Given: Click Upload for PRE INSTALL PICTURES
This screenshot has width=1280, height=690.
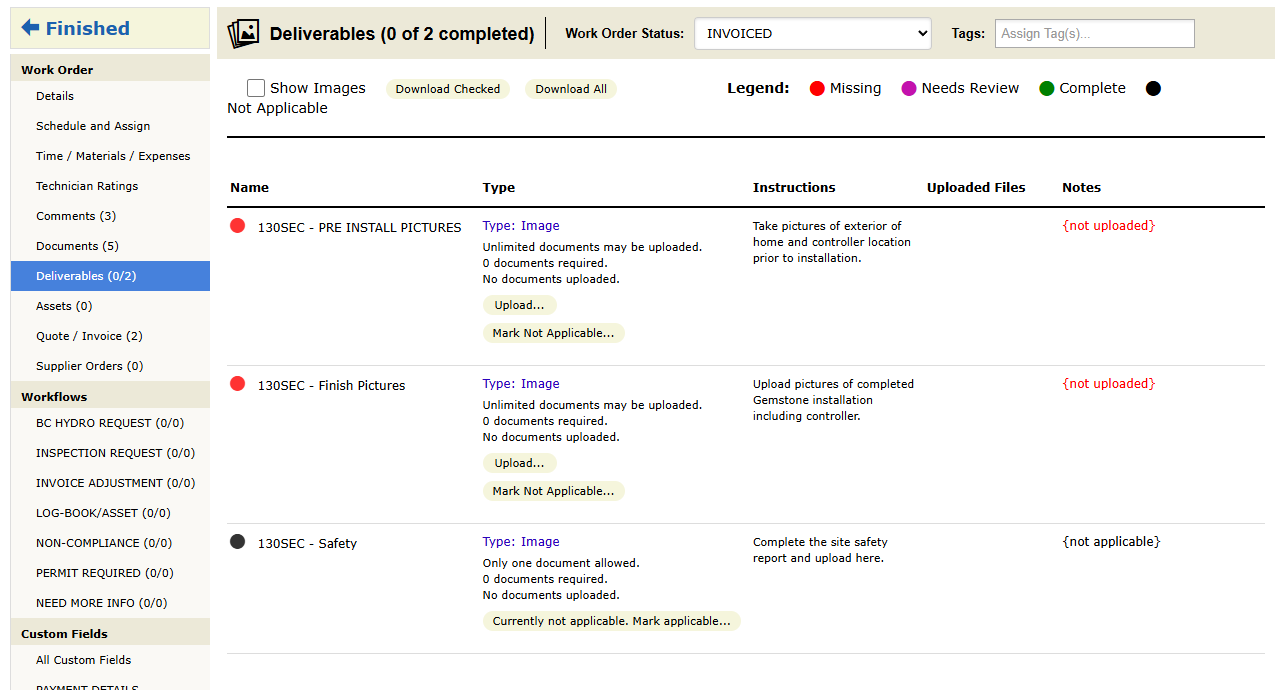Looking at the screenshot, I should [x=520, y=305].
